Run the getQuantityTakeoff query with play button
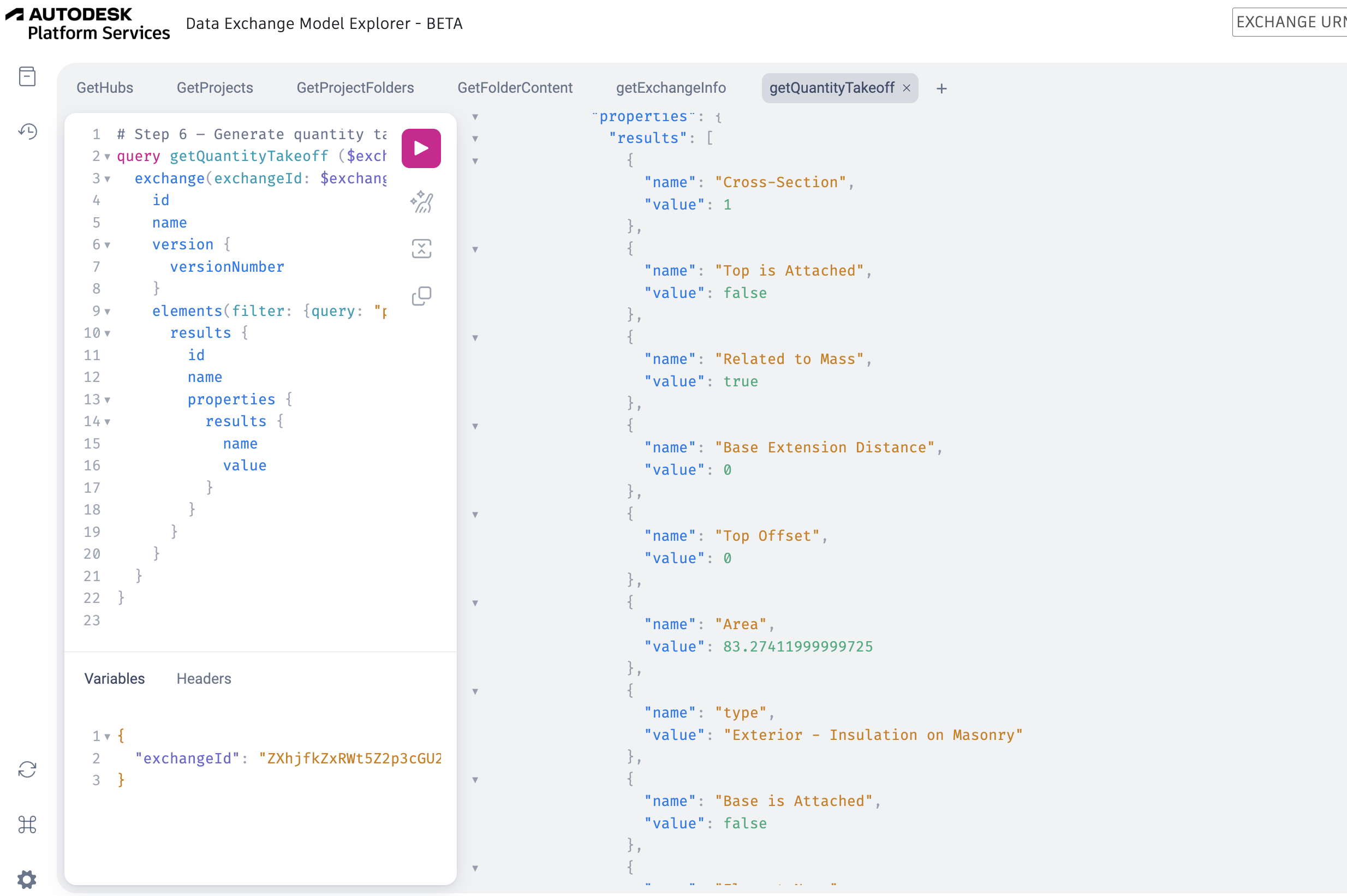The image size is (1347, 896). point(421,148)
